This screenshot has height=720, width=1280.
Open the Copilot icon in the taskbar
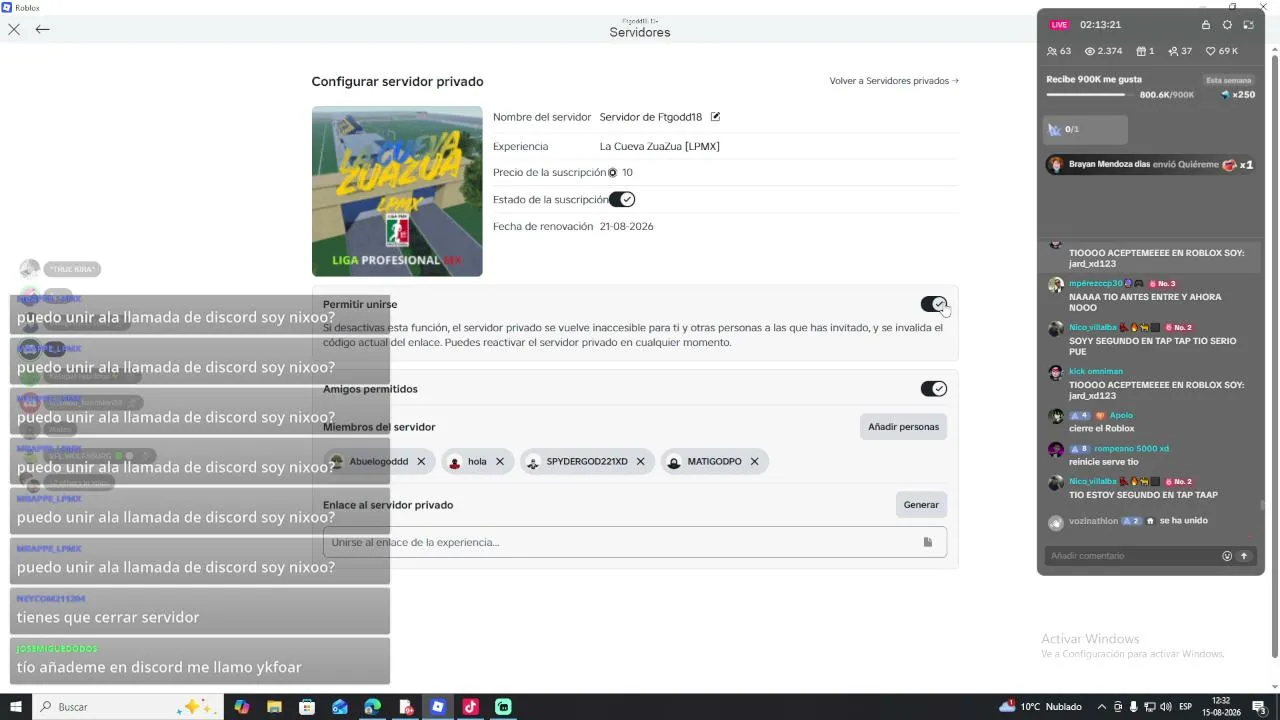pyautogui.click(x=241, y=707)
